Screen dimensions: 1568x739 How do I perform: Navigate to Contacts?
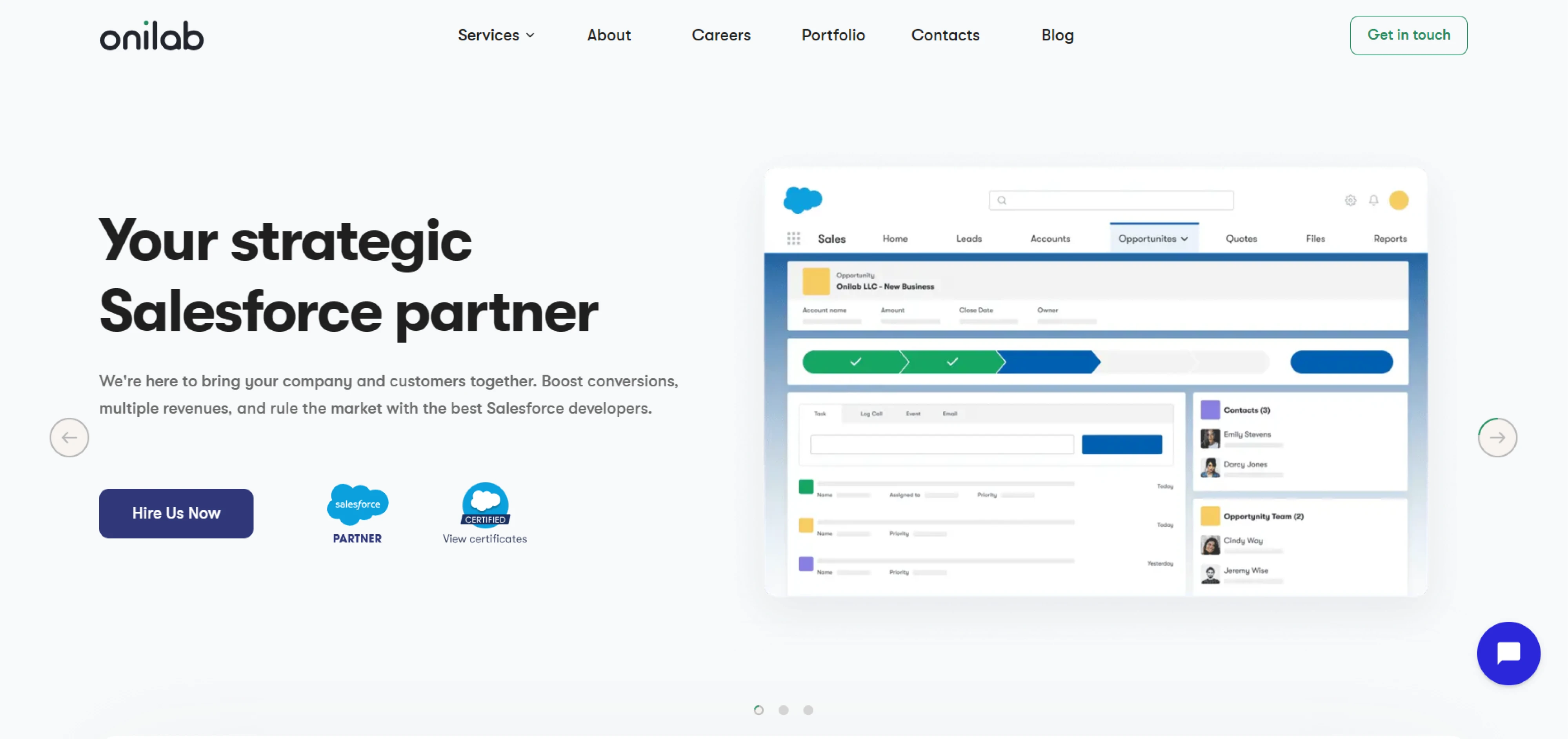click(945, 35)
